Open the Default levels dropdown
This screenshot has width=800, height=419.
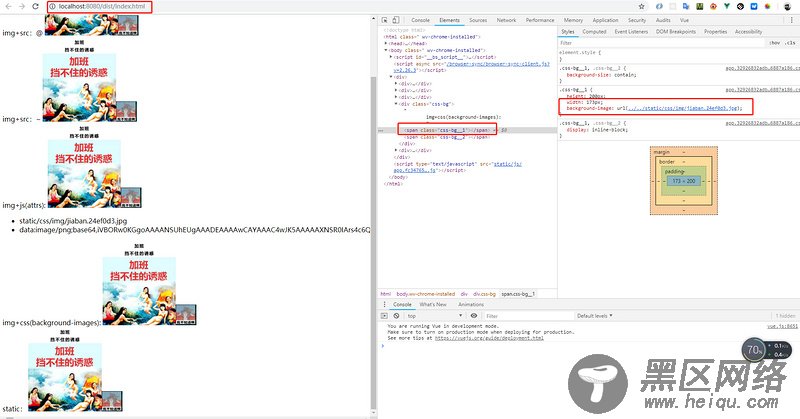coord(594,316)
